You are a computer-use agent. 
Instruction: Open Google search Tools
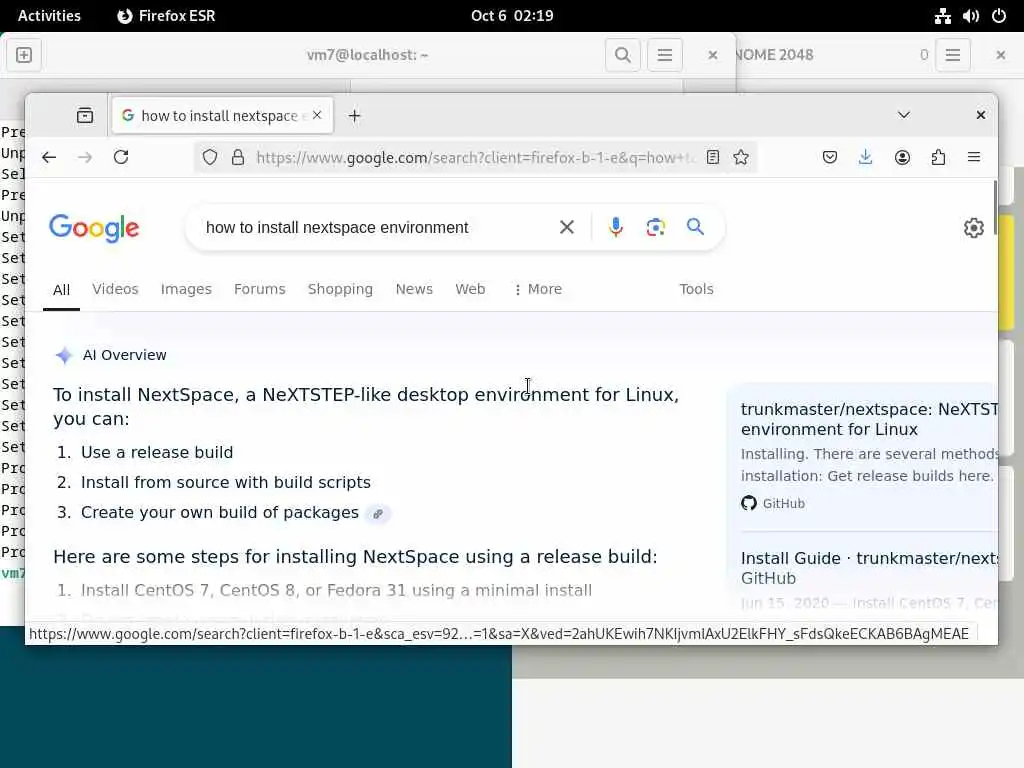pos(696,289)
